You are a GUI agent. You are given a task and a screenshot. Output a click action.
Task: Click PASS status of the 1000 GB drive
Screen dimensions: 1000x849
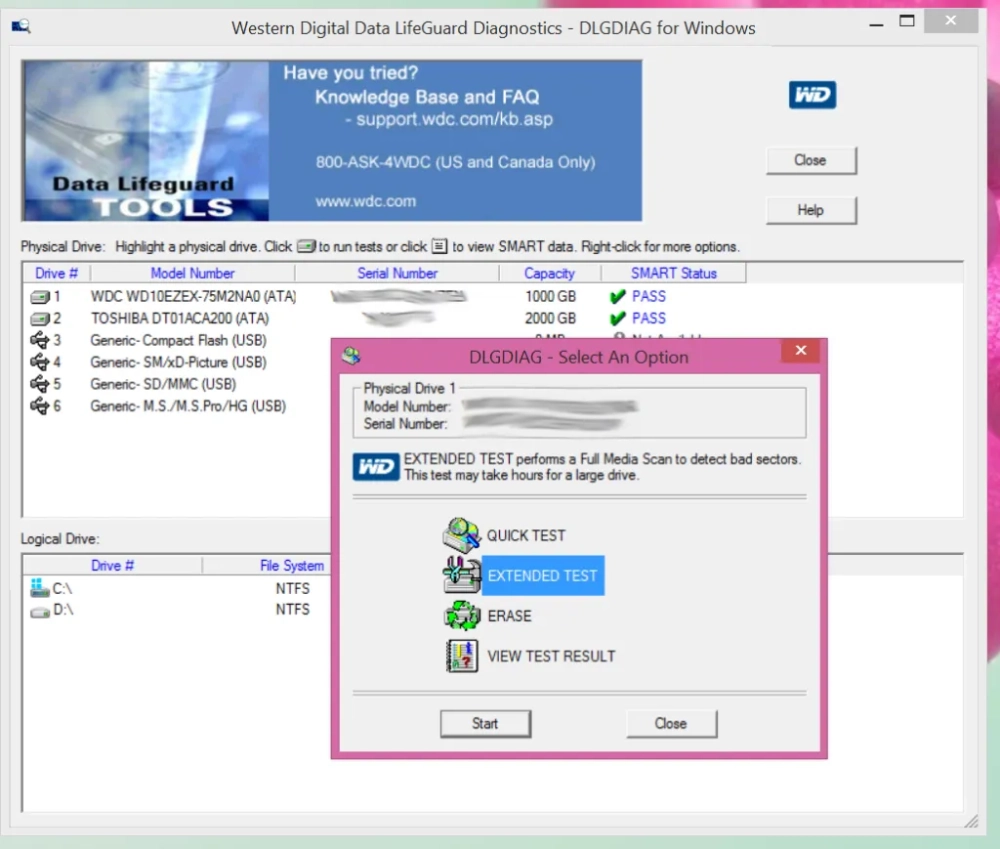pyautogui.click(x=649, y=297)
